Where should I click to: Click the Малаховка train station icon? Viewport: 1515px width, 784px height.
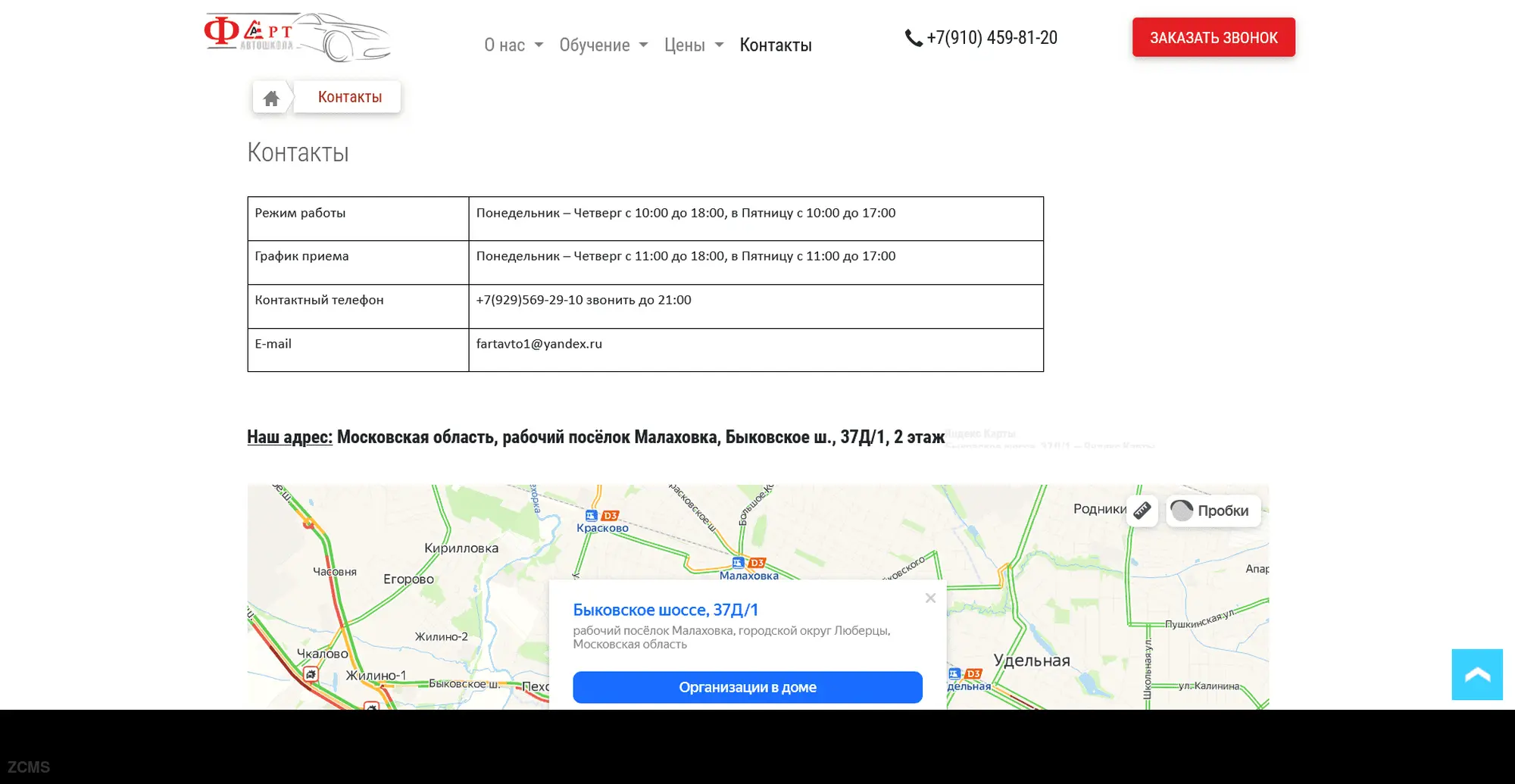(x=738, y=563)
